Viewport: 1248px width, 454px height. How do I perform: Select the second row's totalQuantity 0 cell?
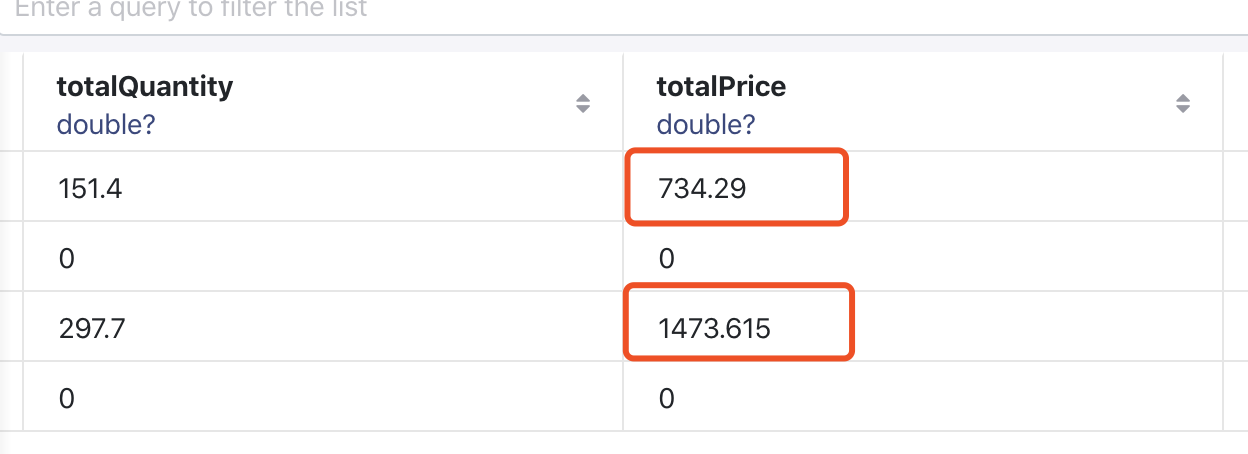click(66, 258)
